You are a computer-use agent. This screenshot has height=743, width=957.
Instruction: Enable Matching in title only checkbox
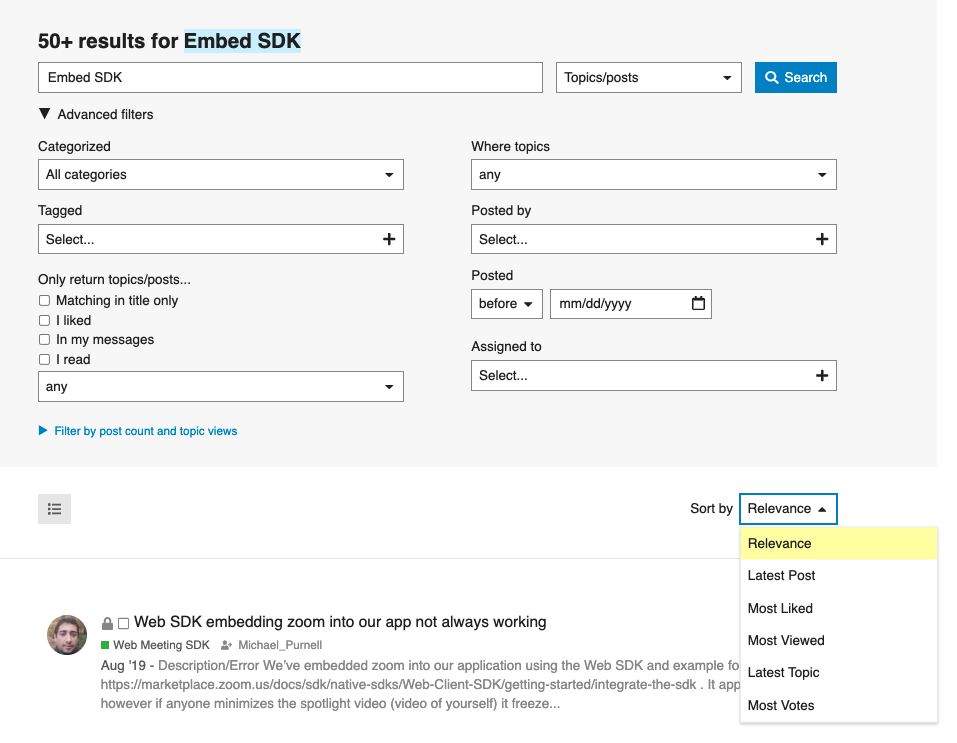pos(44,300)
